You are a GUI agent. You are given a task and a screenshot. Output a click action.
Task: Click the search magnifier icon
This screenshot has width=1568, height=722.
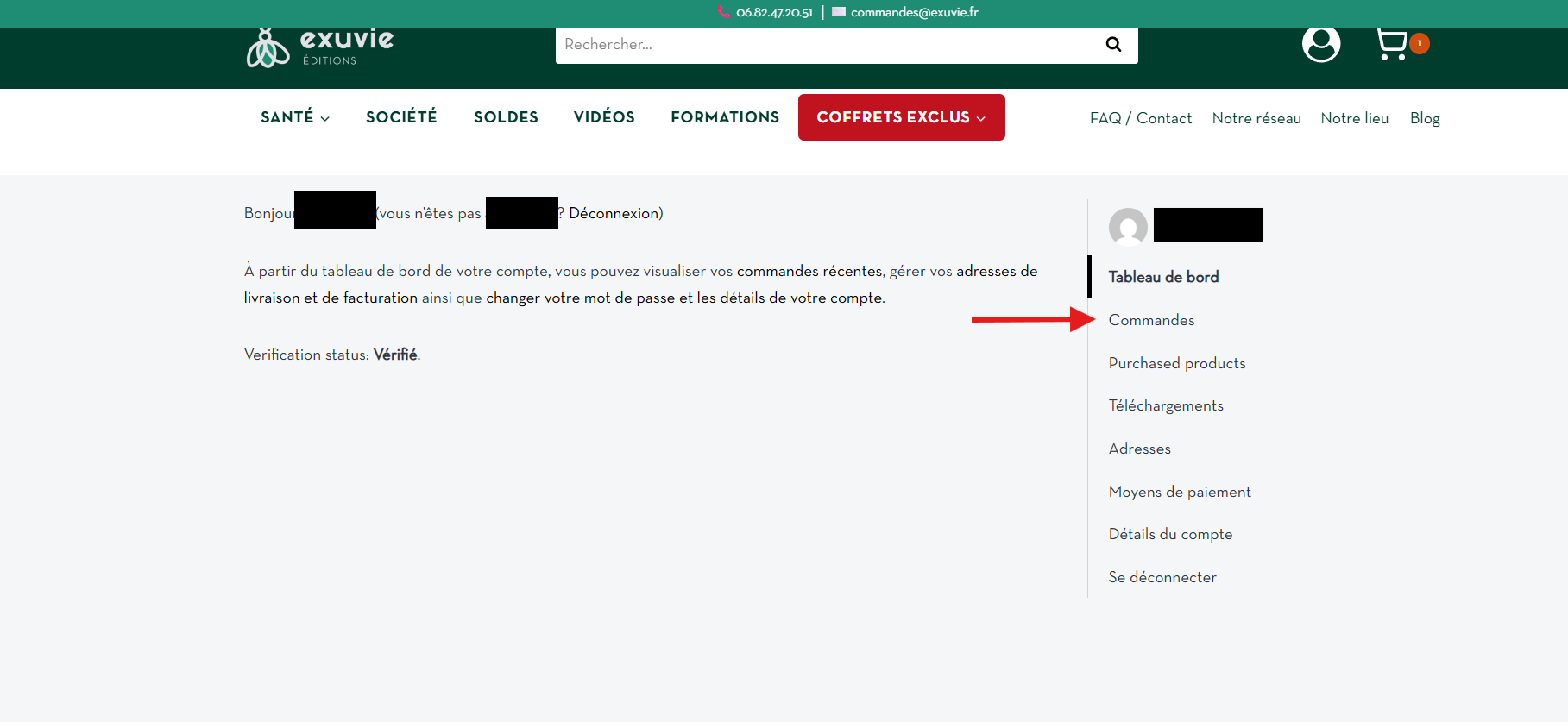(x=1113, y=44)
